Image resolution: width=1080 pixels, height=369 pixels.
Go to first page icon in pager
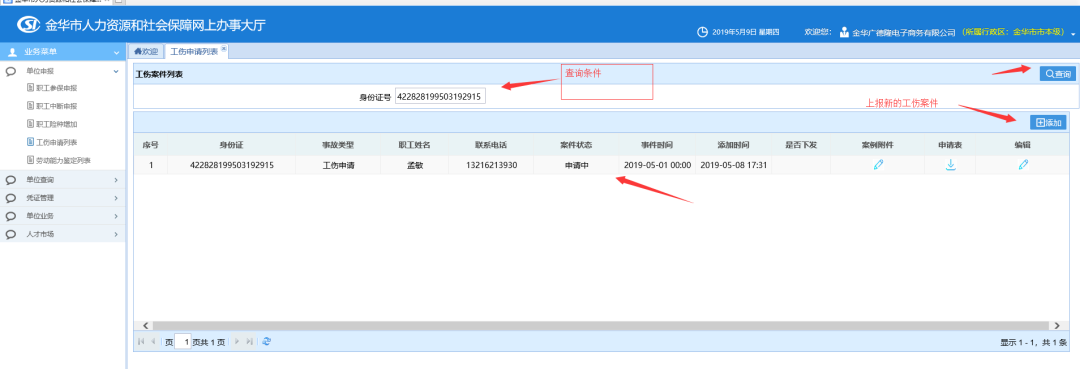[141, 341]
